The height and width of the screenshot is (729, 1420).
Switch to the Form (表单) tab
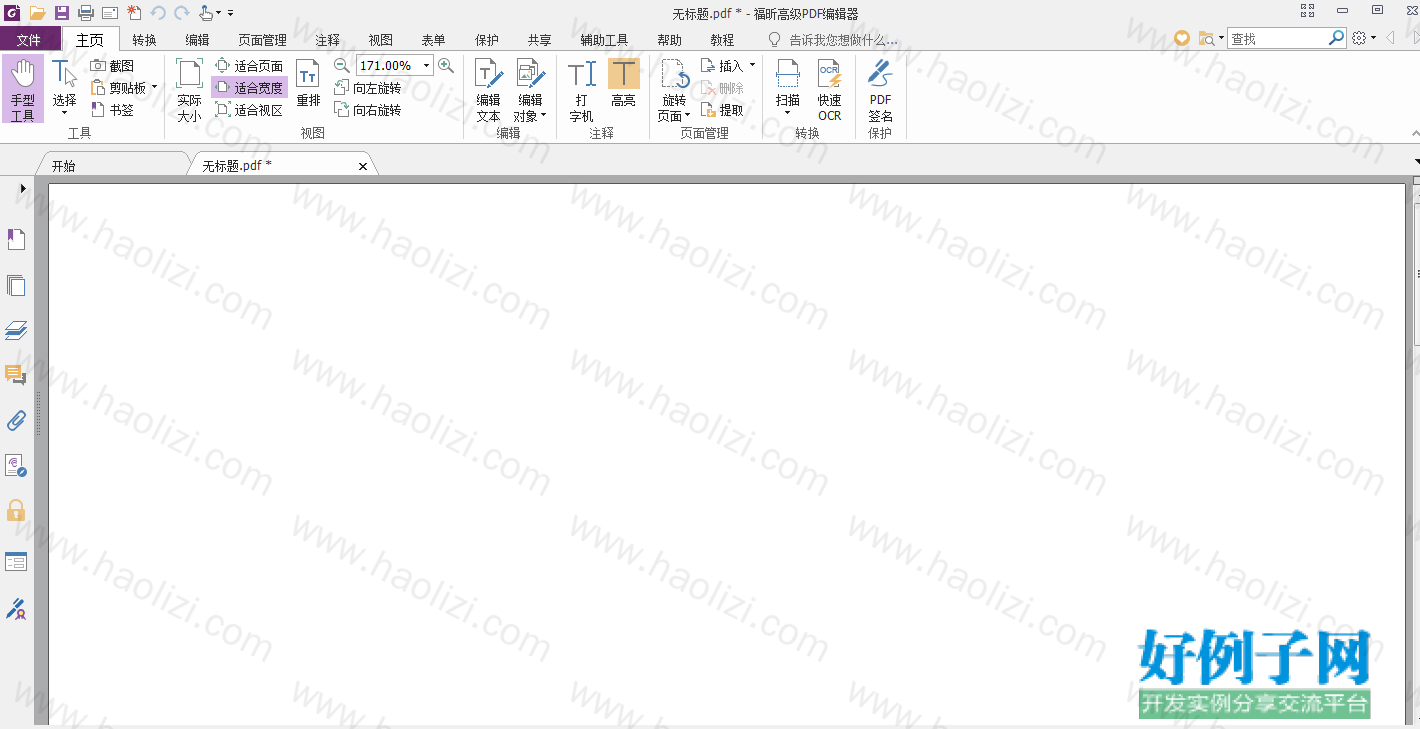pos(433,40)
